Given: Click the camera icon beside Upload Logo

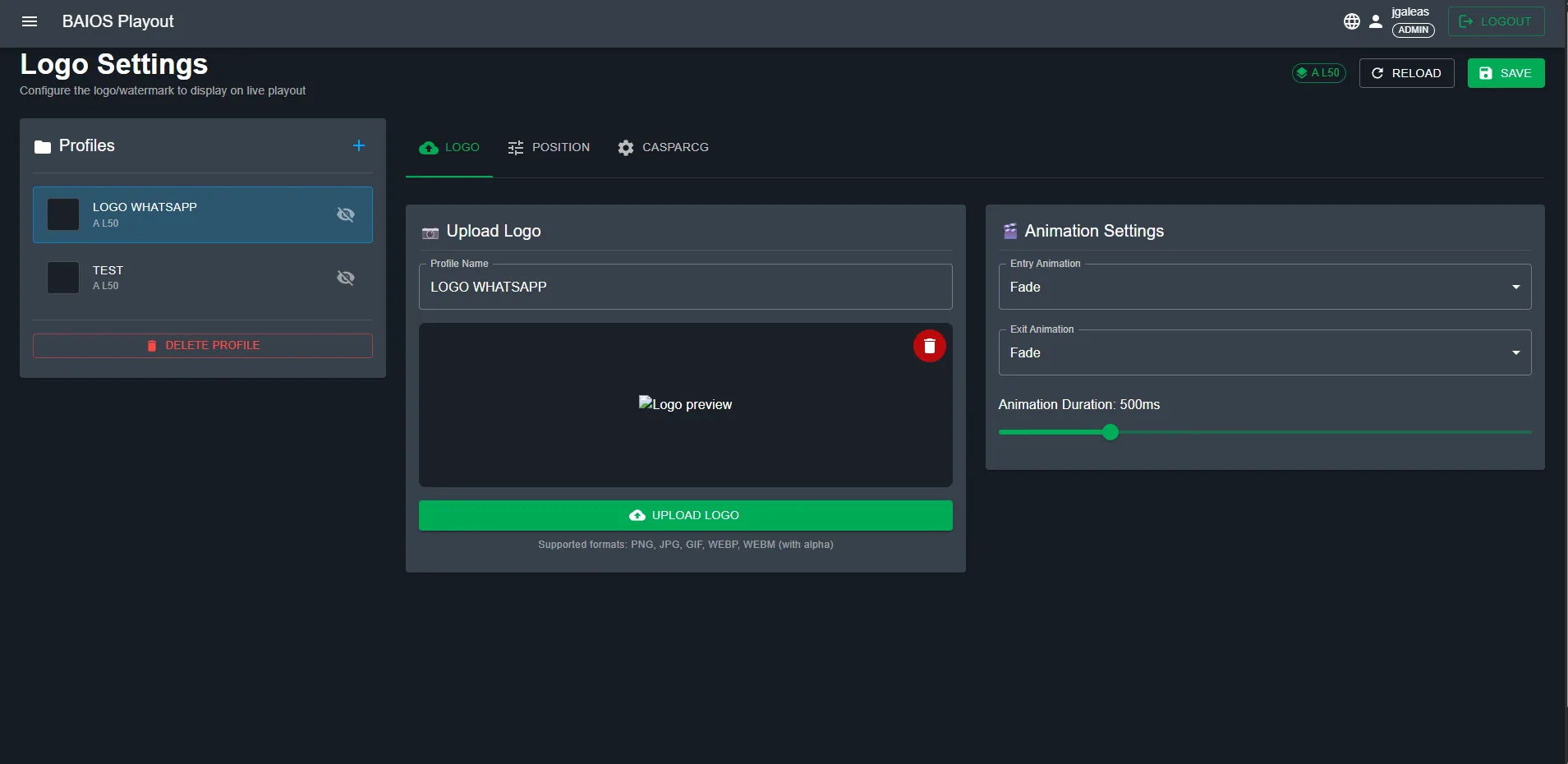Looking at the screenshot, I should point(430,232).
